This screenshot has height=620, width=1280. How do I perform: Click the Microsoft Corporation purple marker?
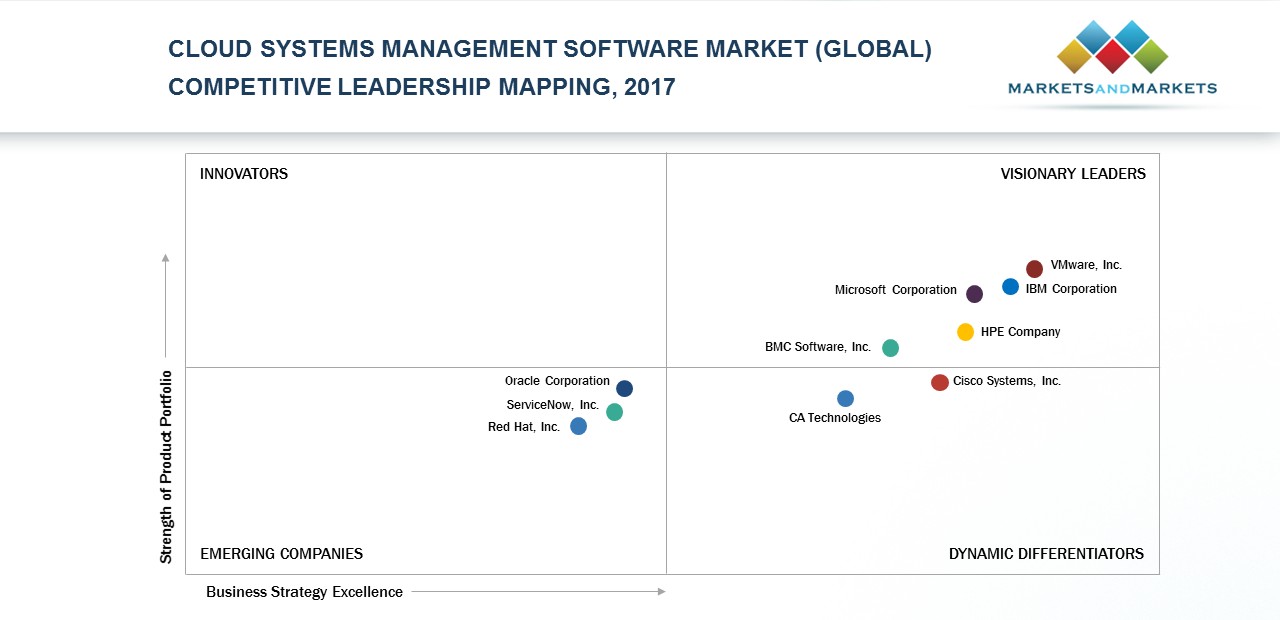tap(974, 293)
